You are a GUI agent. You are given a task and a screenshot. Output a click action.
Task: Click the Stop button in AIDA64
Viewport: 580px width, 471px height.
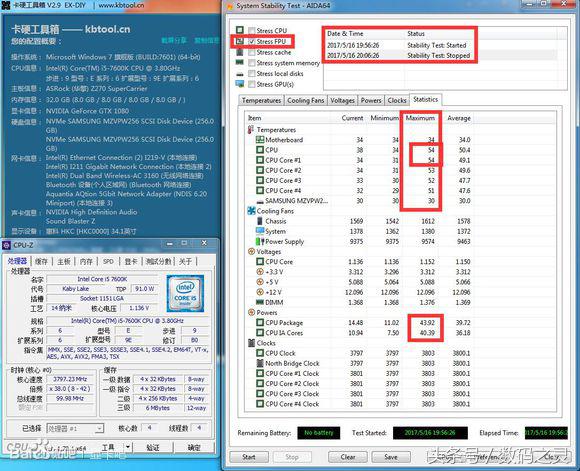[x=292, y=457]
